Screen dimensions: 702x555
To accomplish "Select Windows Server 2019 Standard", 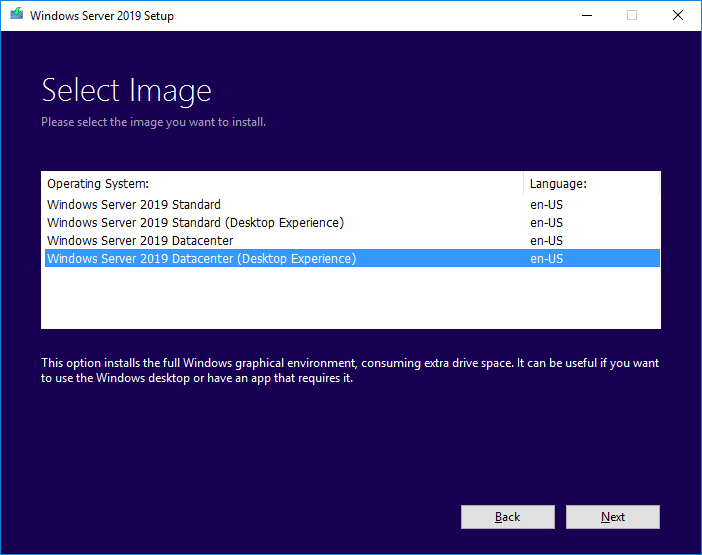I will (x=352, y=205).
